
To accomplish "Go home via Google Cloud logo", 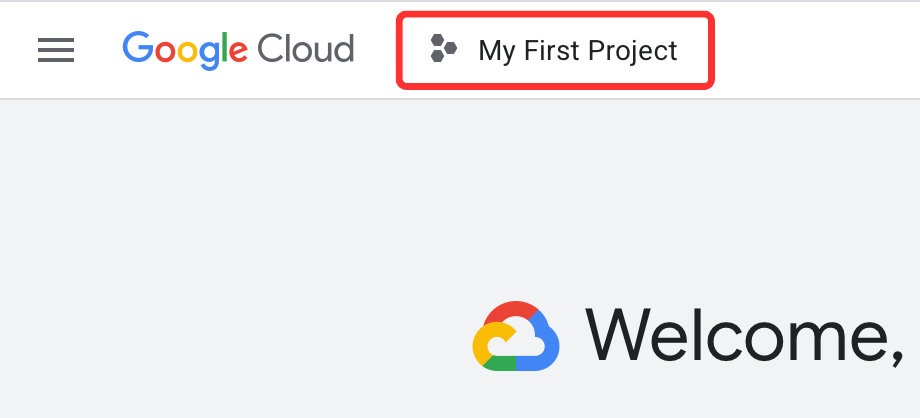I will [x=238, y=51].
